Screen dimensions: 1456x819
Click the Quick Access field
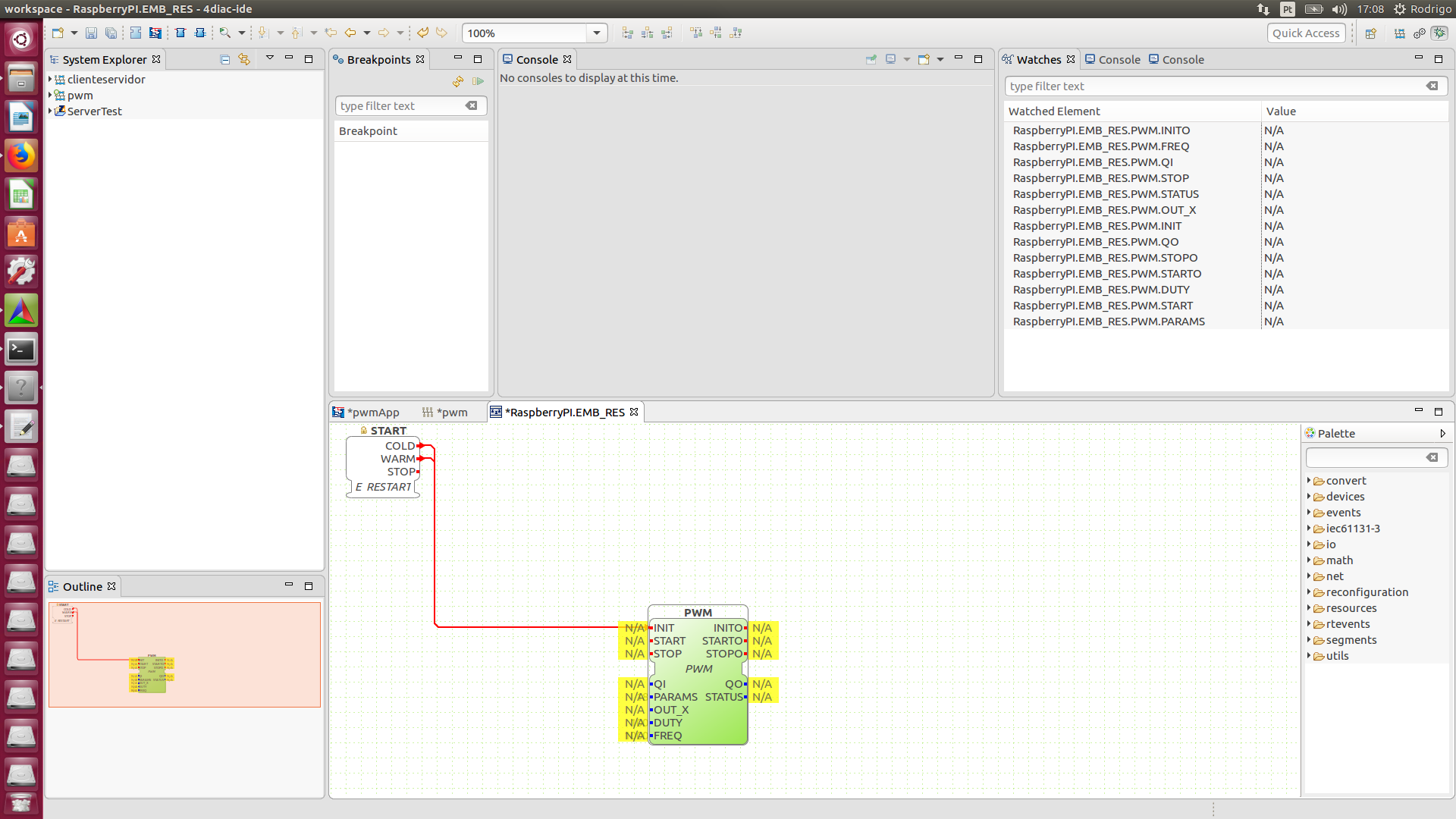coord(1306,33)
